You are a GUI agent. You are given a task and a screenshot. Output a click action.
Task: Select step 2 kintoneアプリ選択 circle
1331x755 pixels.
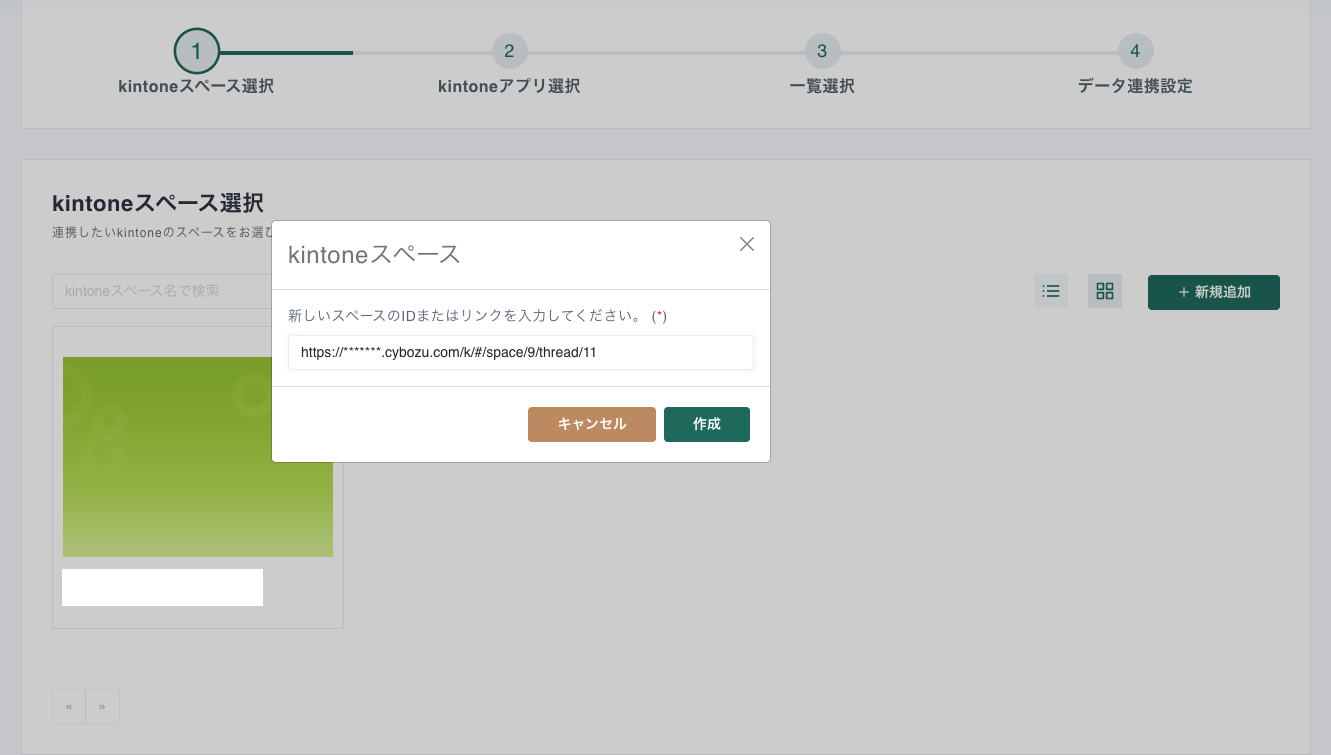509,51
